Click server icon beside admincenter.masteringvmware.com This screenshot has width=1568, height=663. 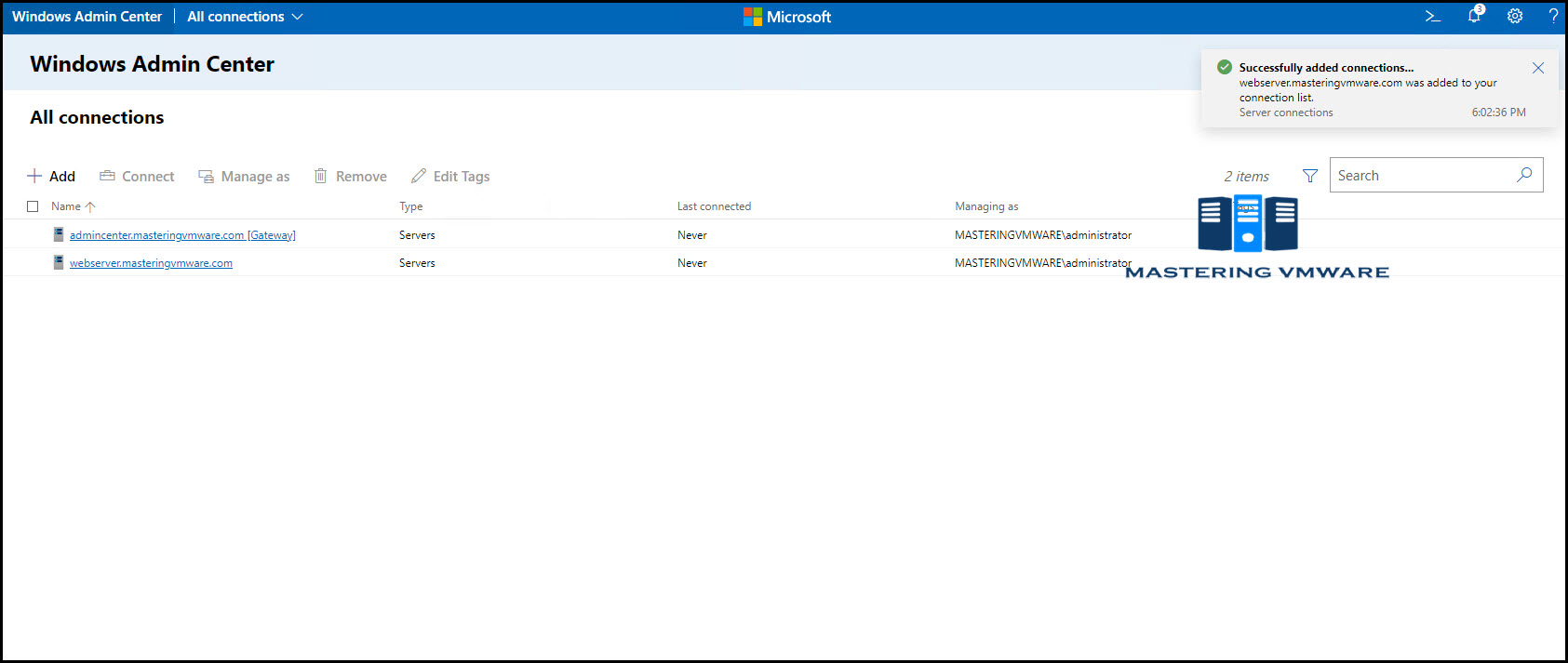tap(59, 234)
